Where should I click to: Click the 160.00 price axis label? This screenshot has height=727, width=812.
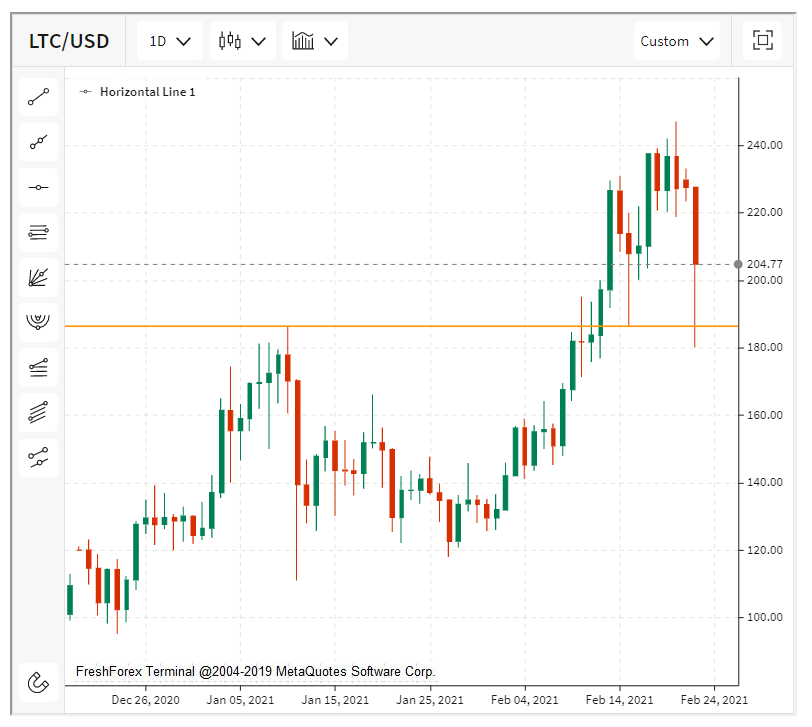[764, 415]
